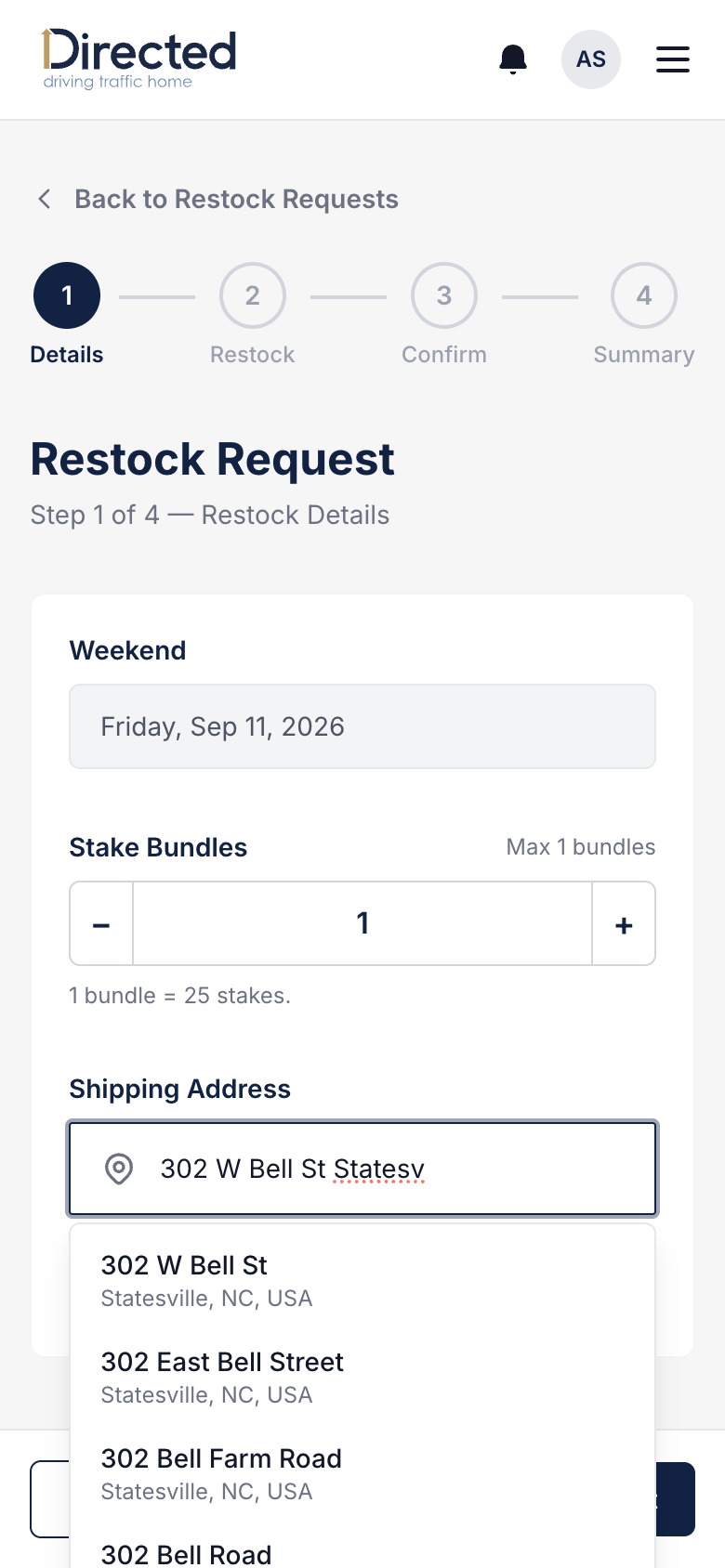Increase stake bundles with plus button
This screenshot has height=1568, width=725.
tap(624, 924)
